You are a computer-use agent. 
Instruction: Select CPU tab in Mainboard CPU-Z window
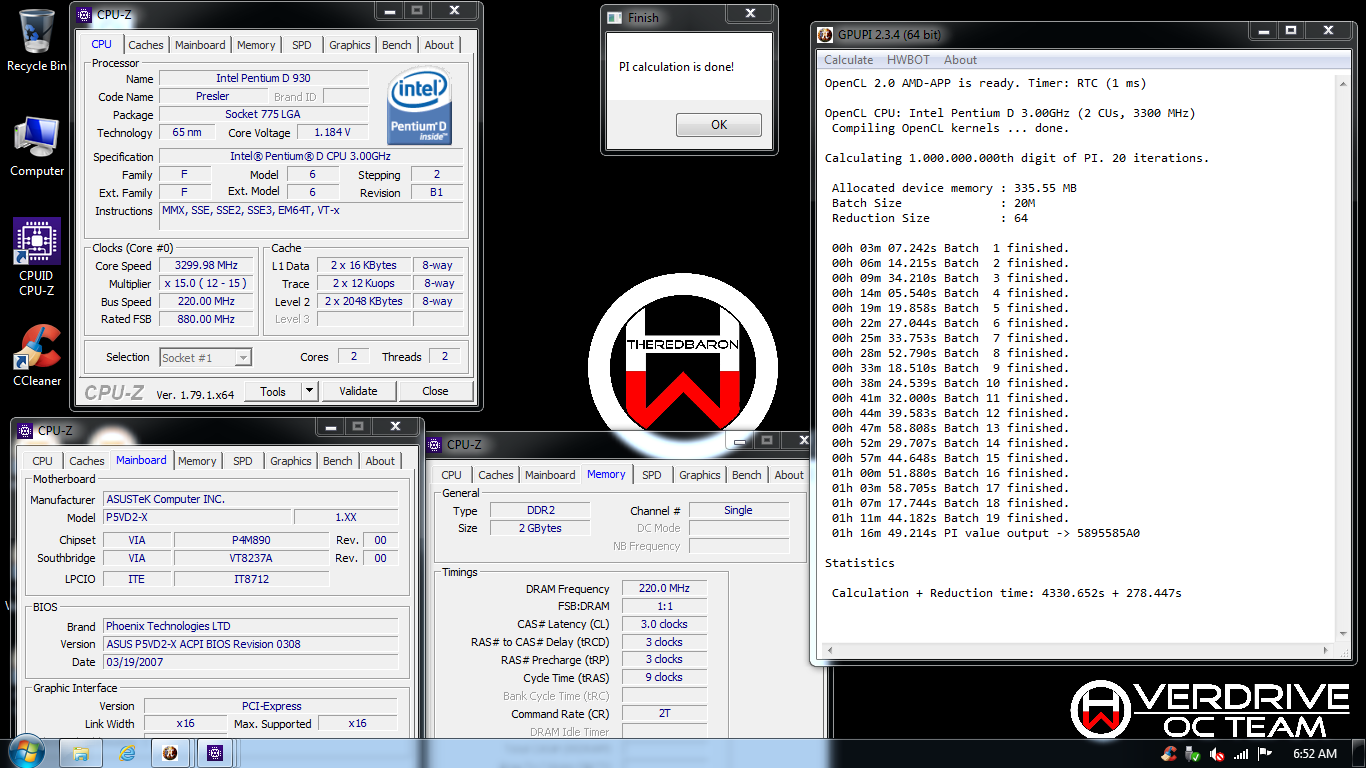coord(42,461)
